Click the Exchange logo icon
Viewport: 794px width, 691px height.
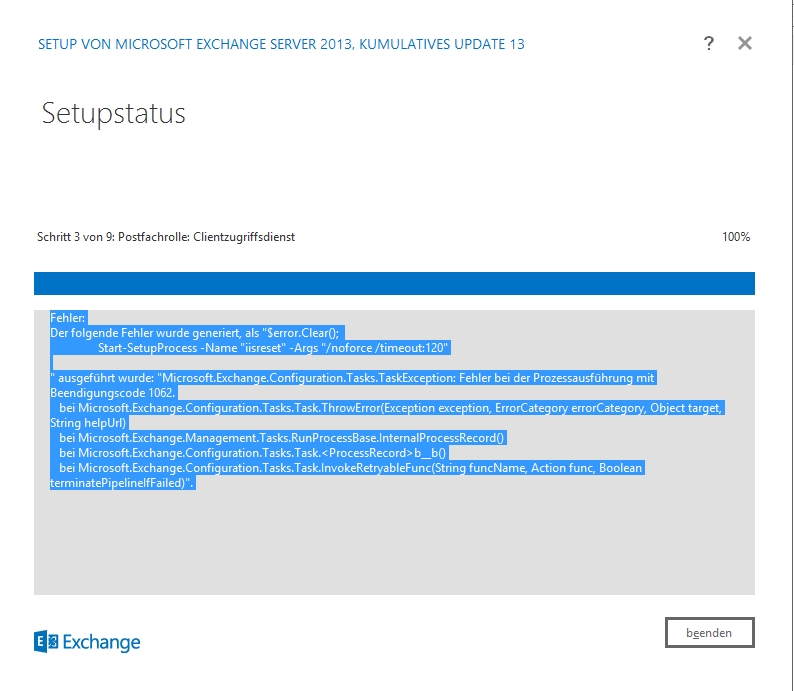point(46,642)
